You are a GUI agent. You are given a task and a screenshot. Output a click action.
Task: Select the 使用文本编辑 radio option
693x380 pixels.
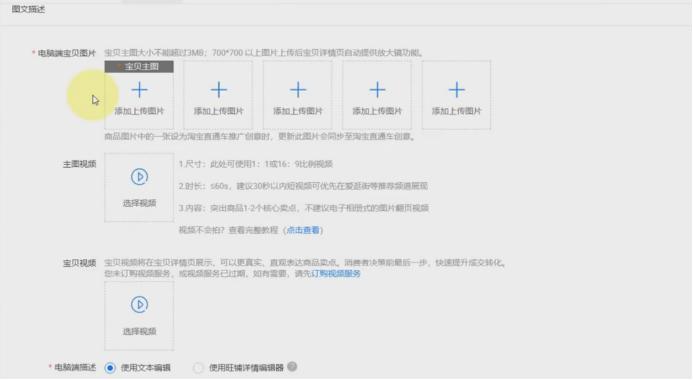110,368
